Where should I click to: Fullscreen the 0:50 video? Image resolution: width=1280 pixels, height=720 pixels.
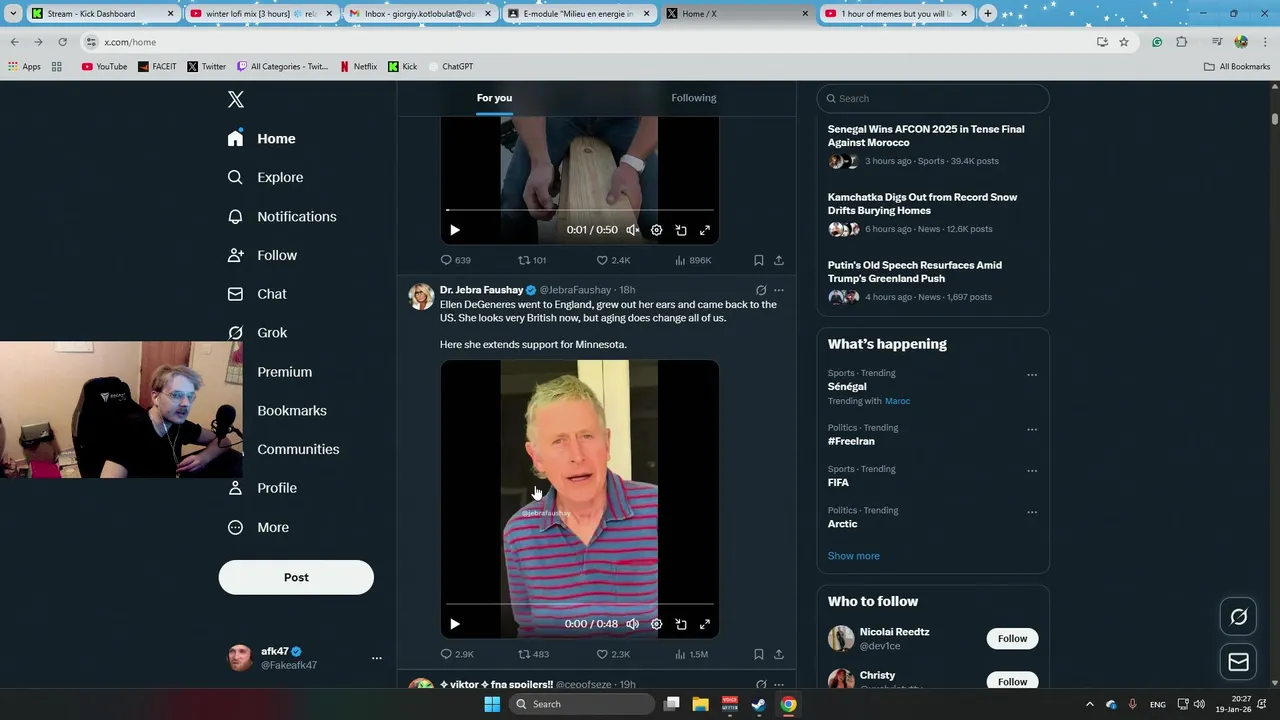[705, 230]
